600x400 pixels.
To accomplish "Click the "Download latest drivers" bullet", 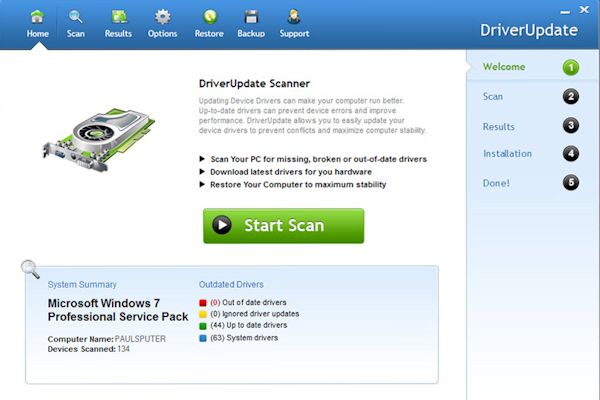I will (x=291, y=172).
